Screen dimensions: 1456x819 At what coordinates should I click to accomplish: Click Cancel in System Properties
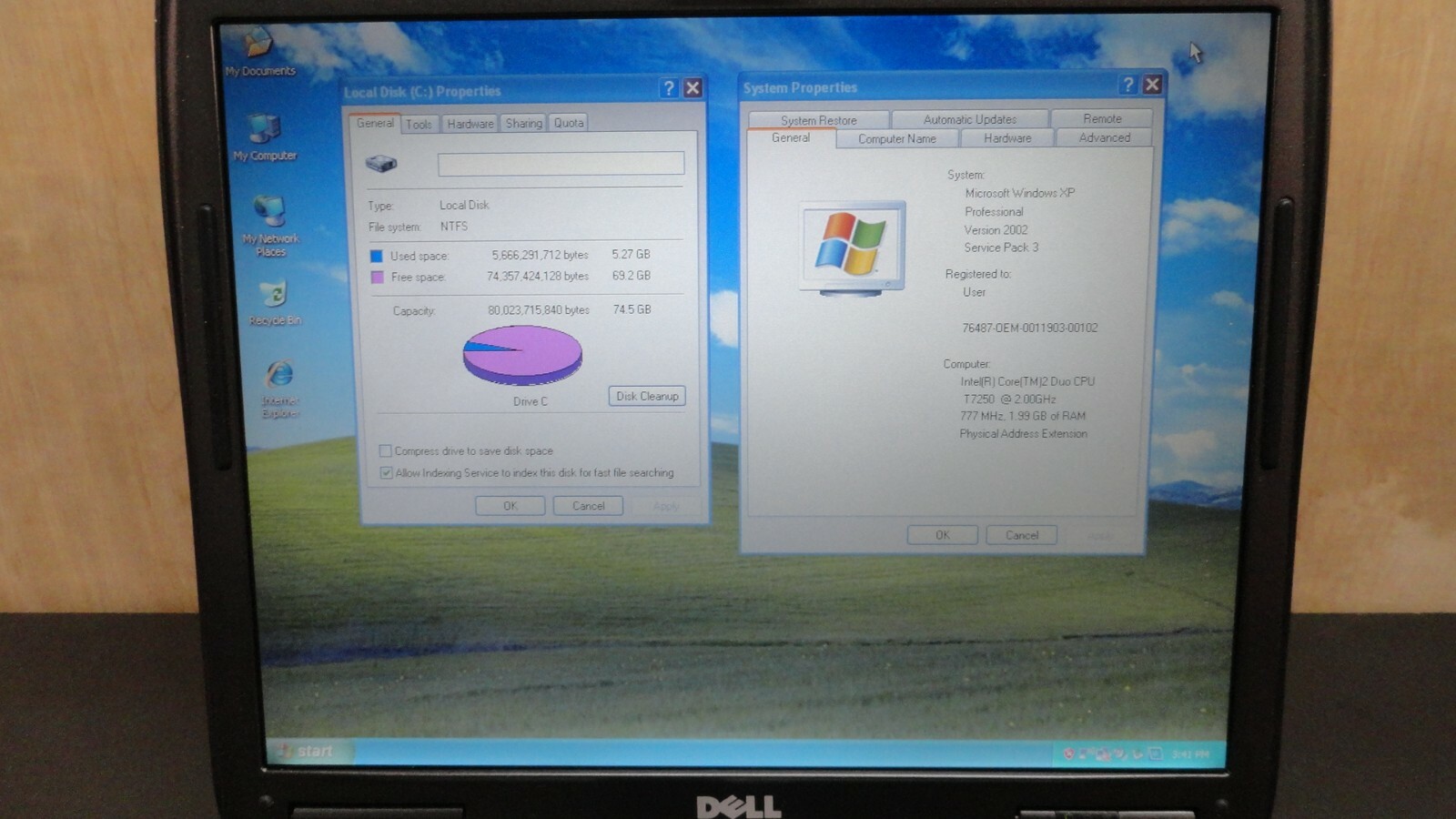click(1021, 535)
